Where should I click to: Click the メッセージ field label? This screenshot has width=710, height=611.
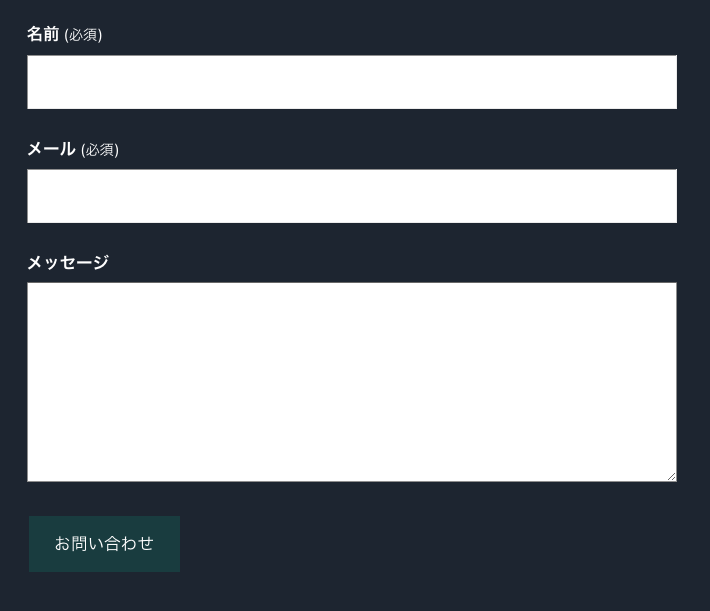(68, 263)
